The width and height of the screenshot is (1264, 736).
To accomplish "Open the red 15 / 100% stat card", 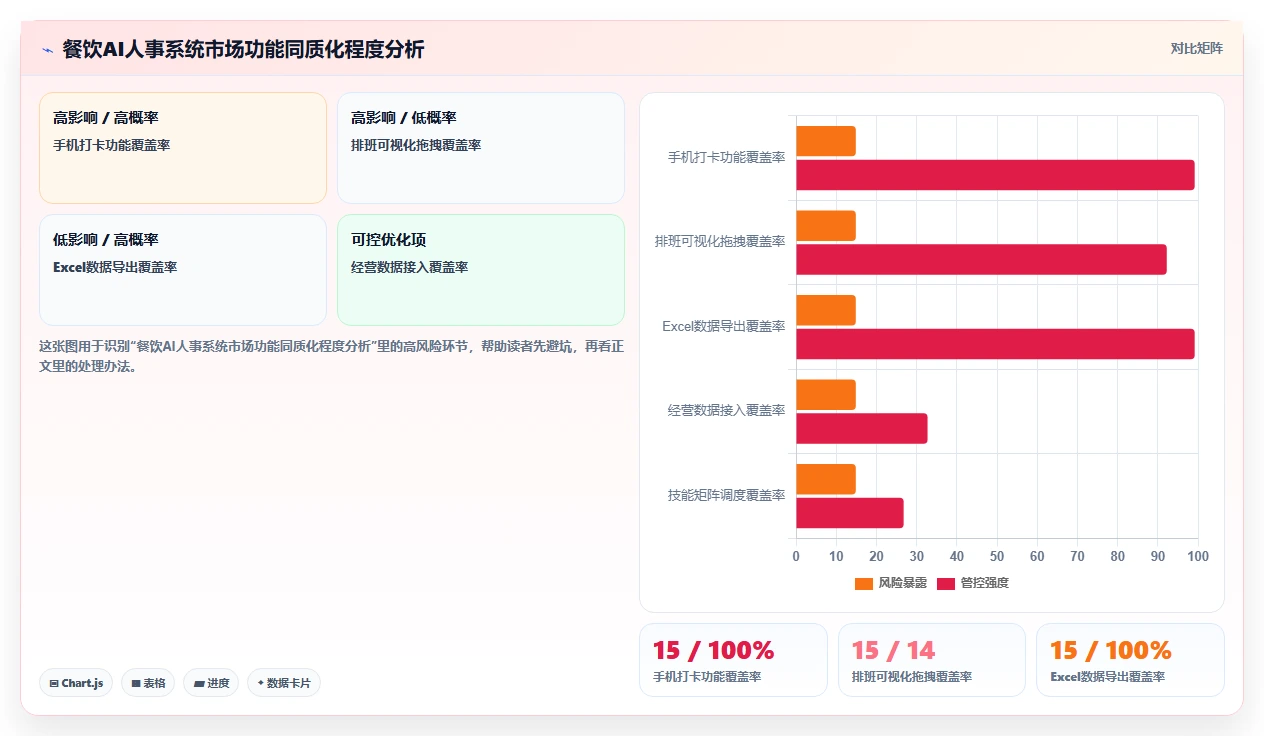I will tap(734, 660).
